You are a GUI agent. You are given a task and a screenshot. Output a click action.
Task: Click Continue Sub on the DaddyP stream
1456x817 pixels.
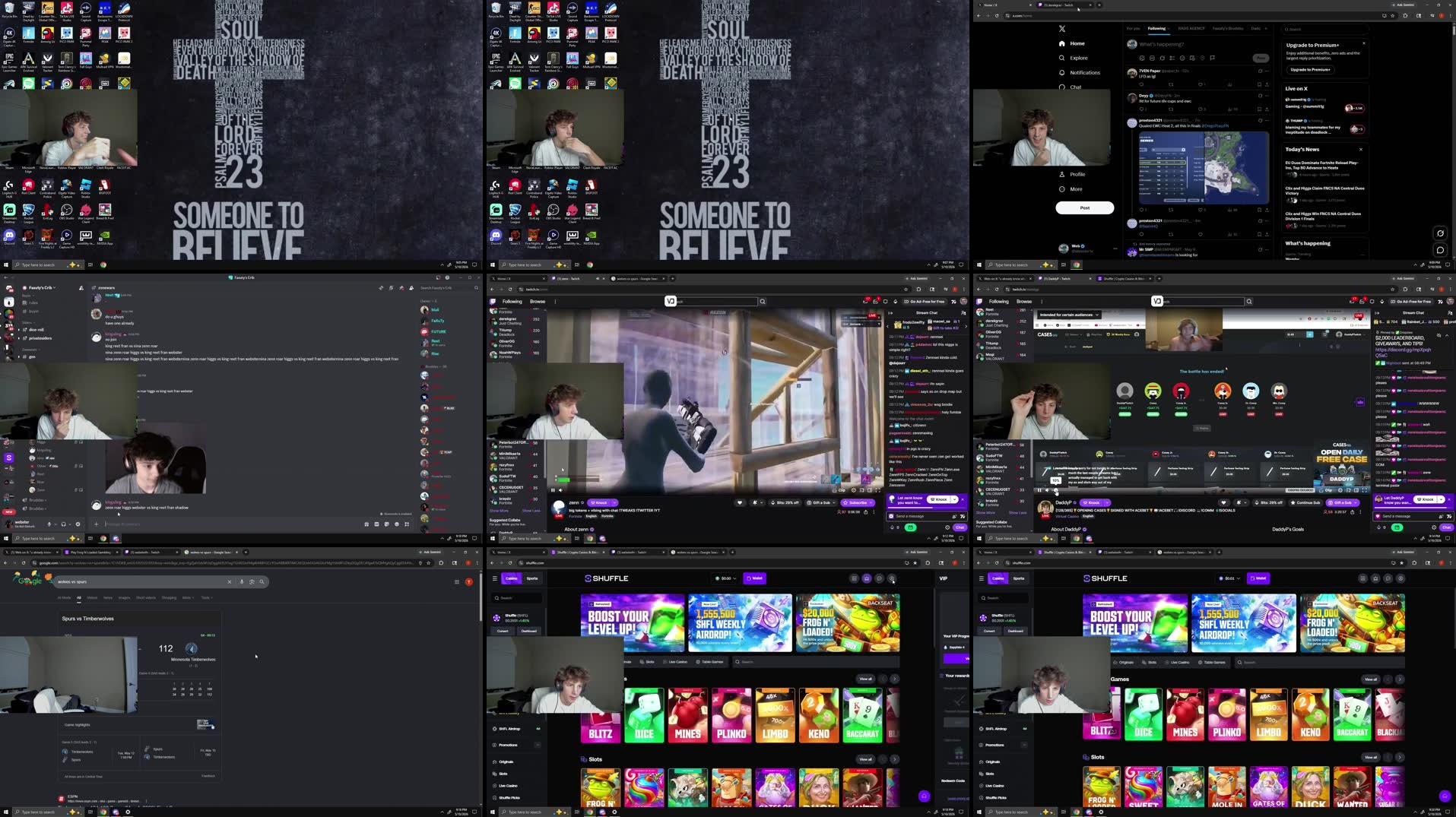[1304, 502]
